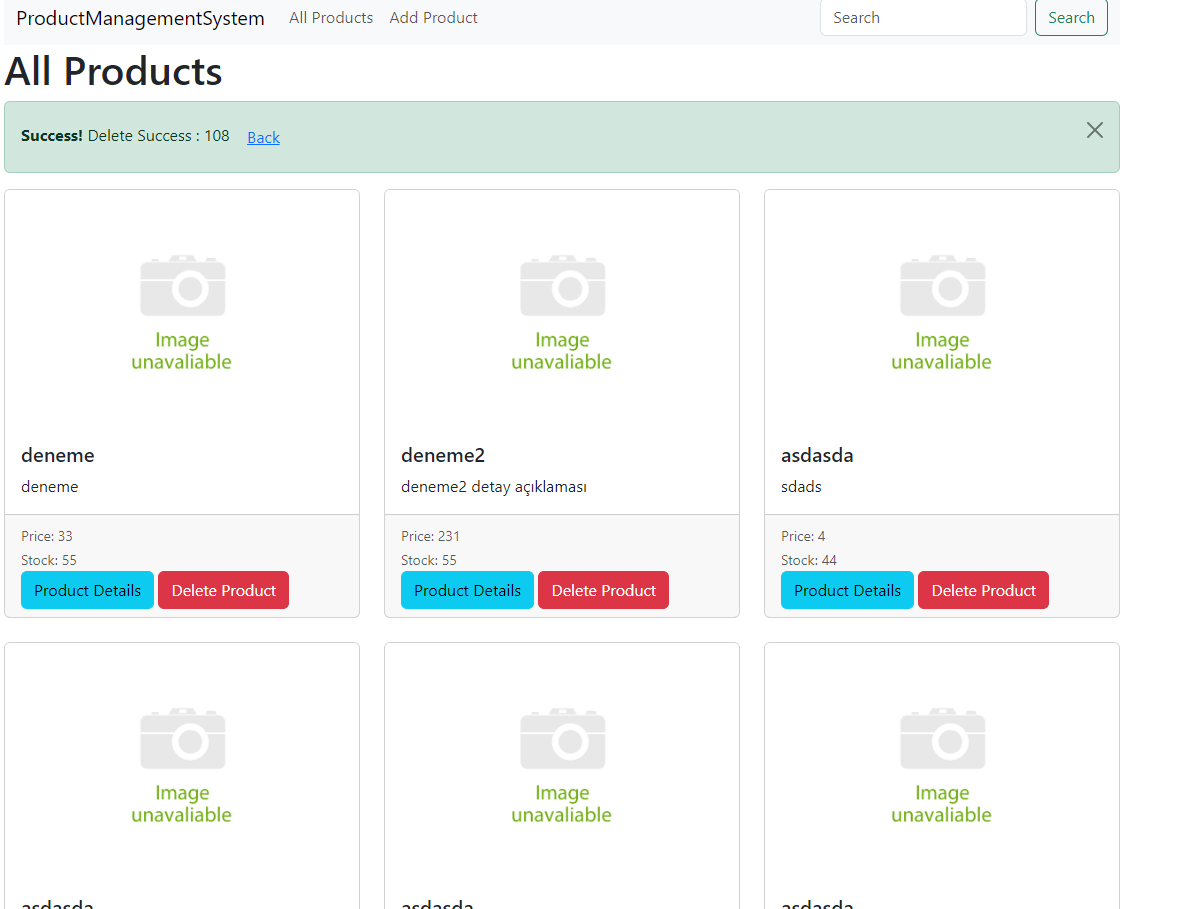Click the 'Price: 33' text
Screen dimensions: 1201x909
point(47,536)
